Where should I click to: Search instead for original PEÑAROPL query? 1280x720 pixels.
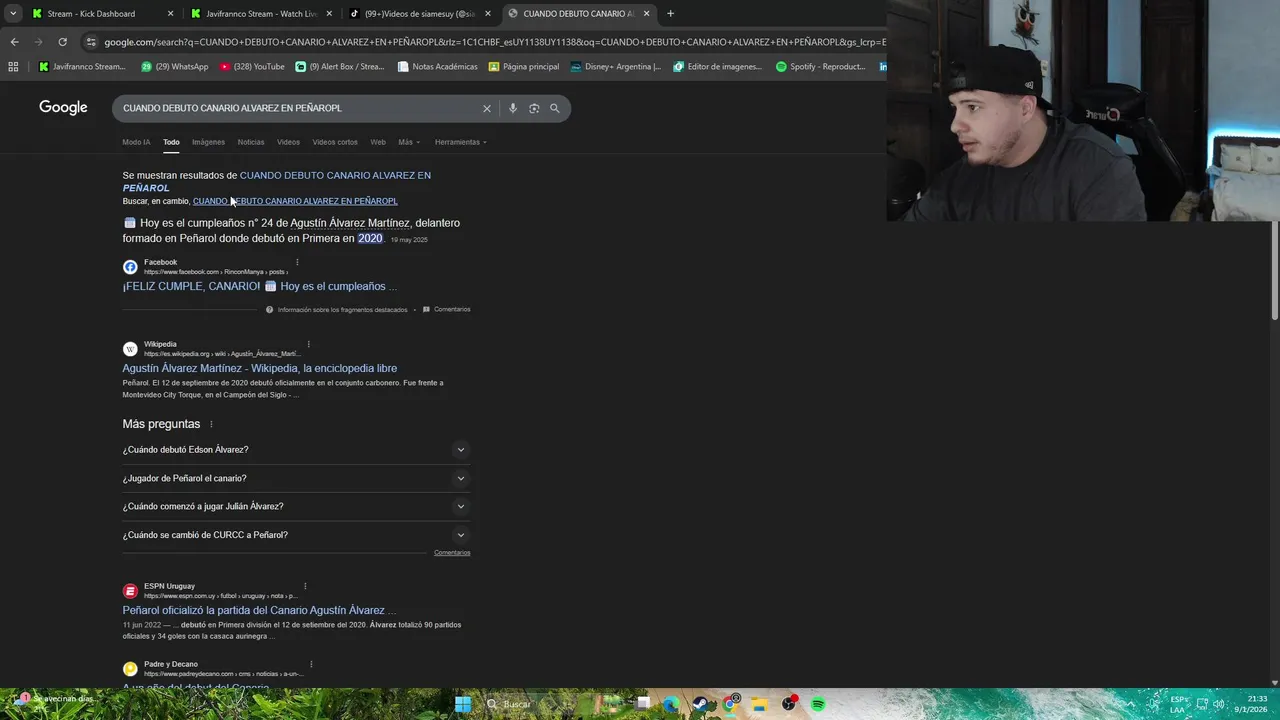pyautogui.click(x=295, y=201)
